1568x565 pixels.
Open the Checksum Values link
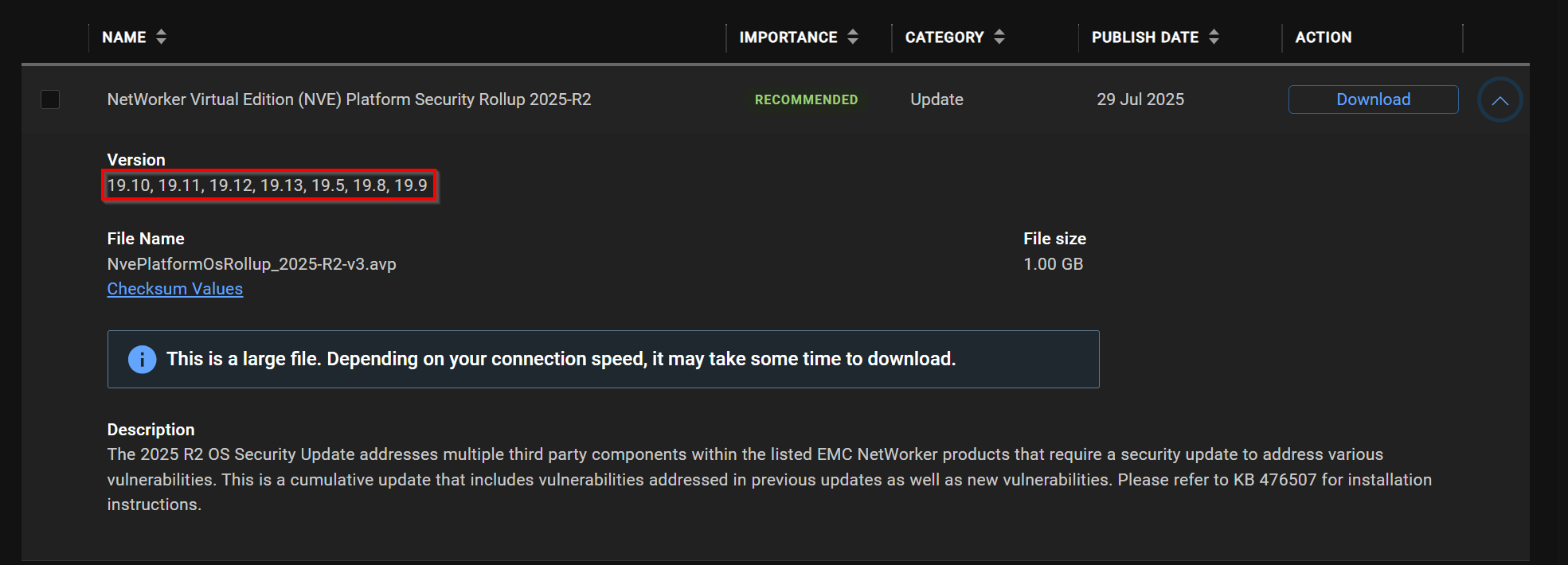(x=174, y=288)
